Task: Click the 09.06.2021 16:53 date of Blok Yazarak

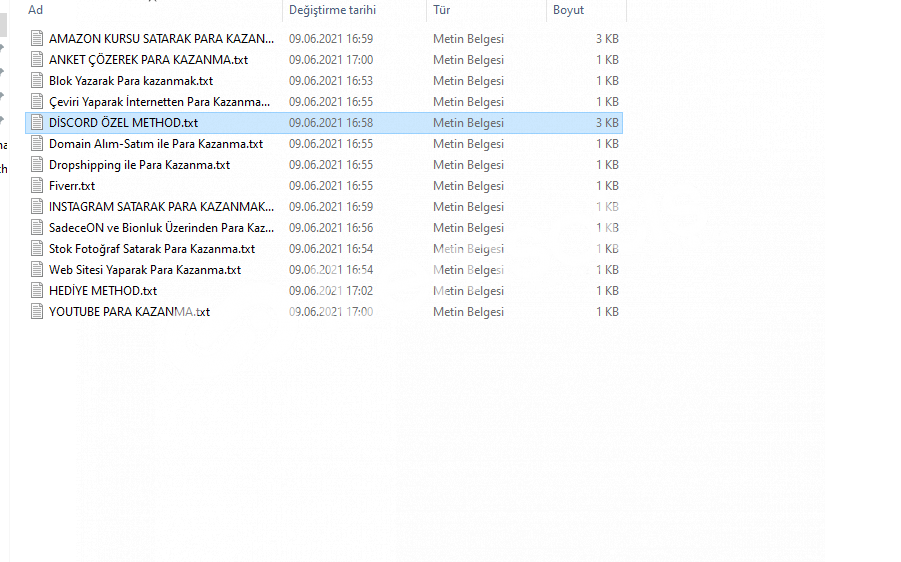Action: coord(331,80)
